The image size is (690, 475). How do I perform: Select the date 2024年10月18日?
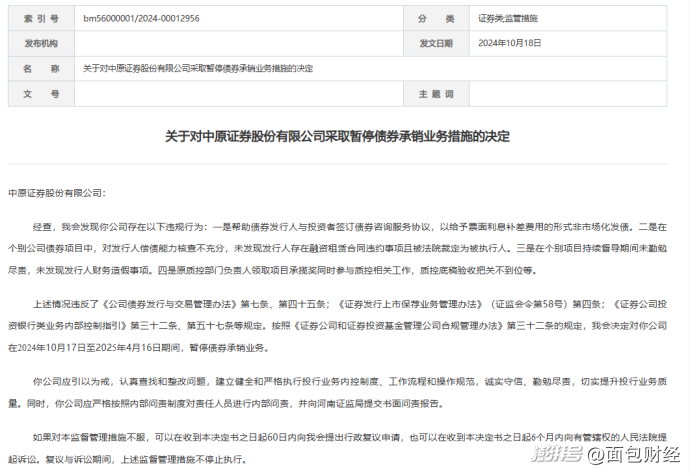pyautogui.click(x=510, y=43)
